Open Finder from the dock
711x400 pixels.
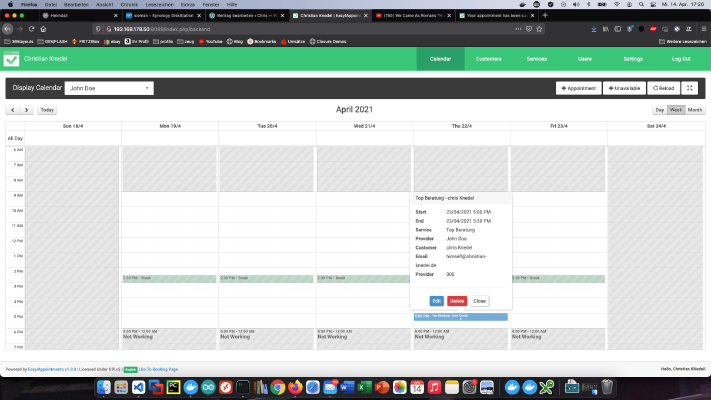pyautogui.click(x=104, y=387)
